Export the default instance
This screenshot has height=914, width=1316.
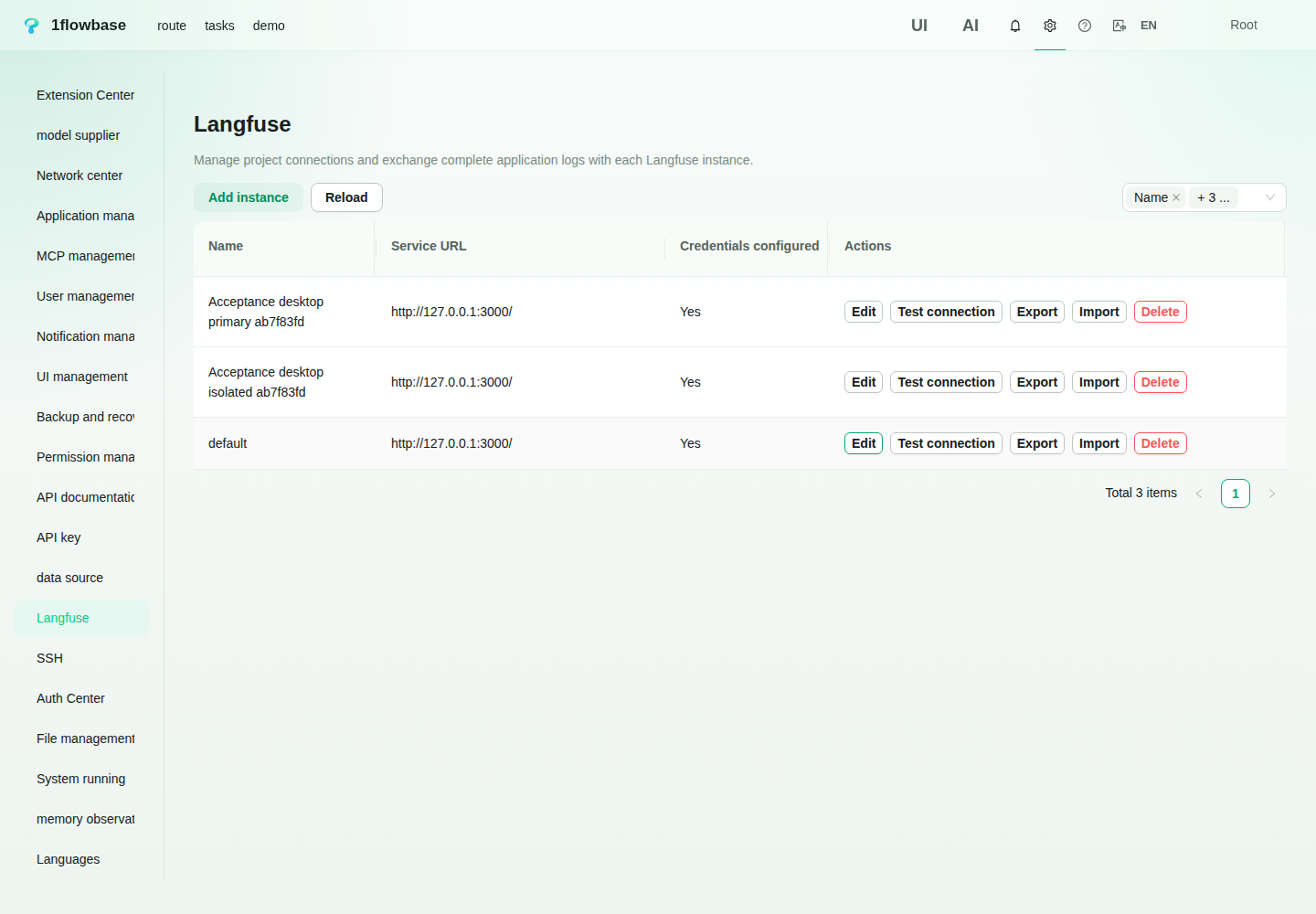pos(1037,443)
